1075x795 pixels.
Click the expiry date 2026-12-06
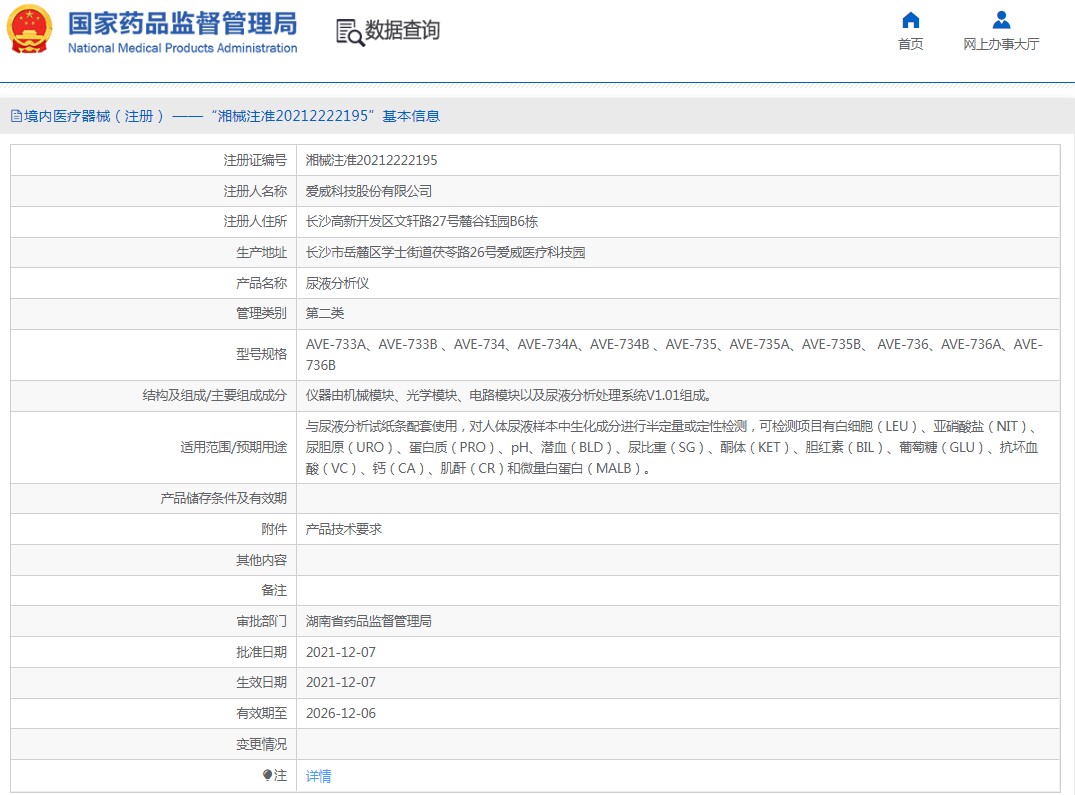click(x=340, y=713)
